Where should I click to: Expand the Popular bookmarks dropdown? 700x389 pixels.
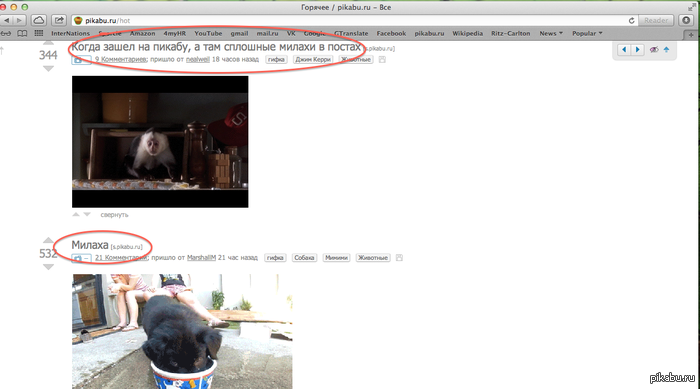(587, 33)
